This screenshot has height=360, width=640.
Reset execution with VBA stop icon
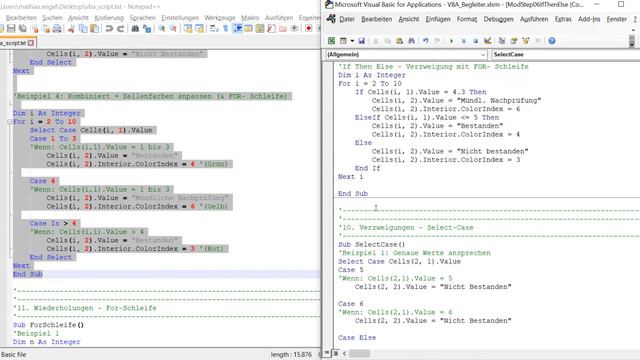point(476,41)
